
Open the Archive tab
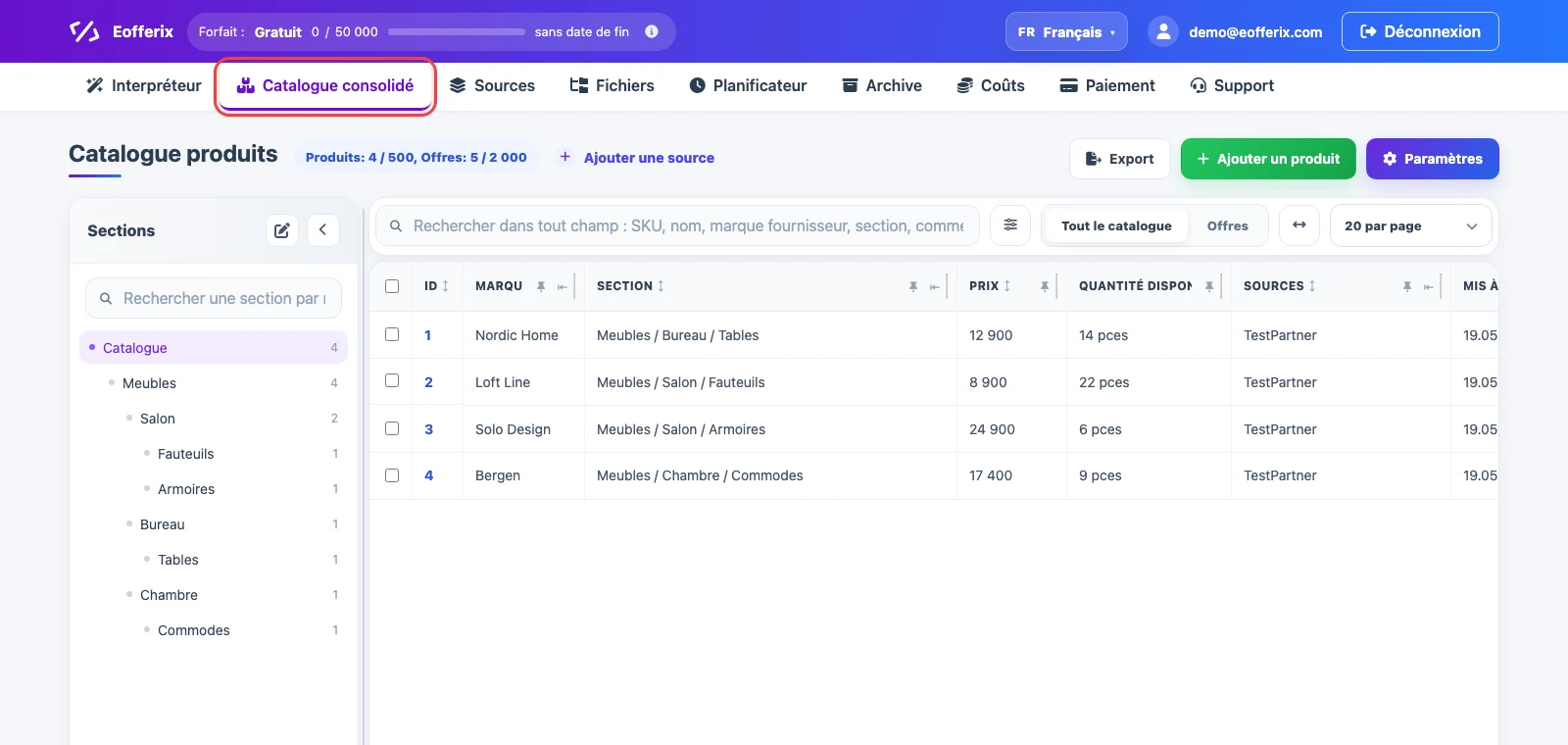pos(882,85)
